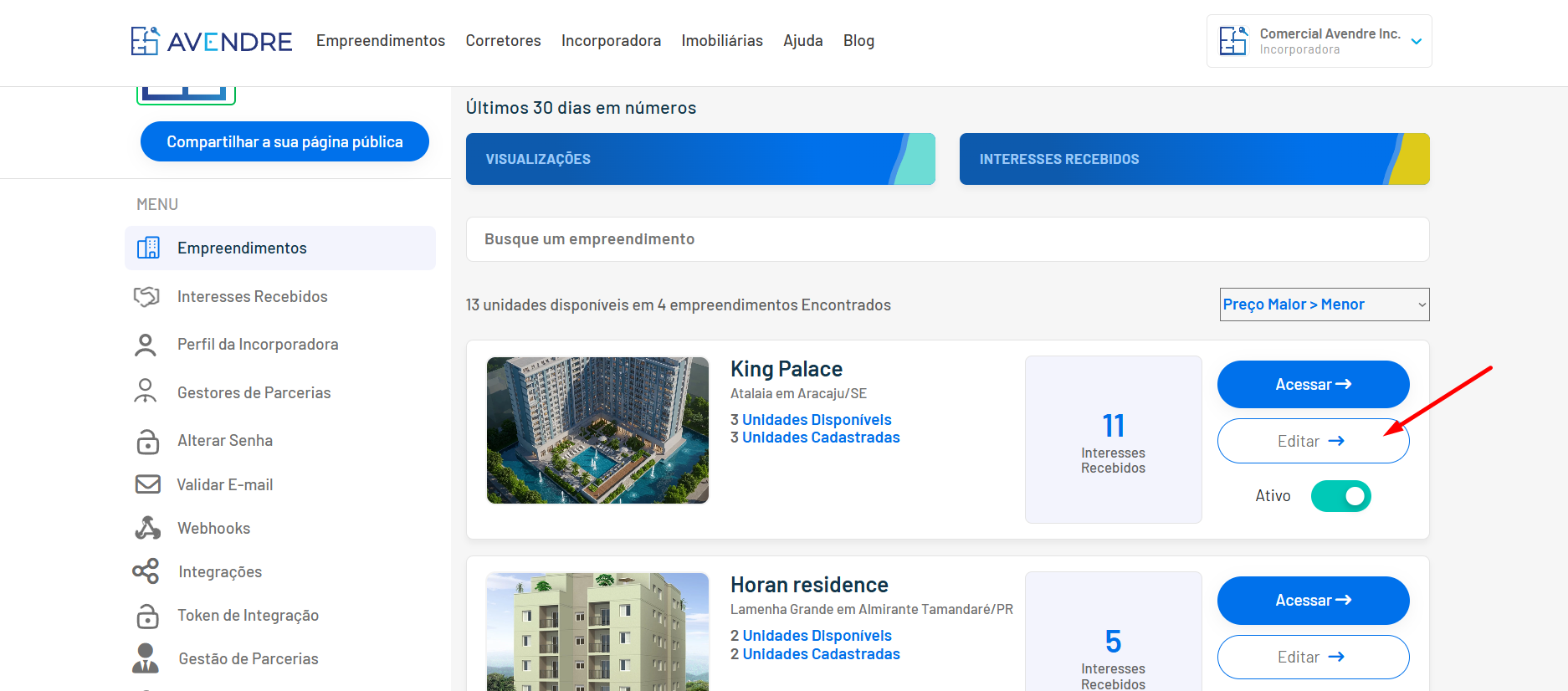Click the Webhooks icon in sidebar

pos(147,528)
